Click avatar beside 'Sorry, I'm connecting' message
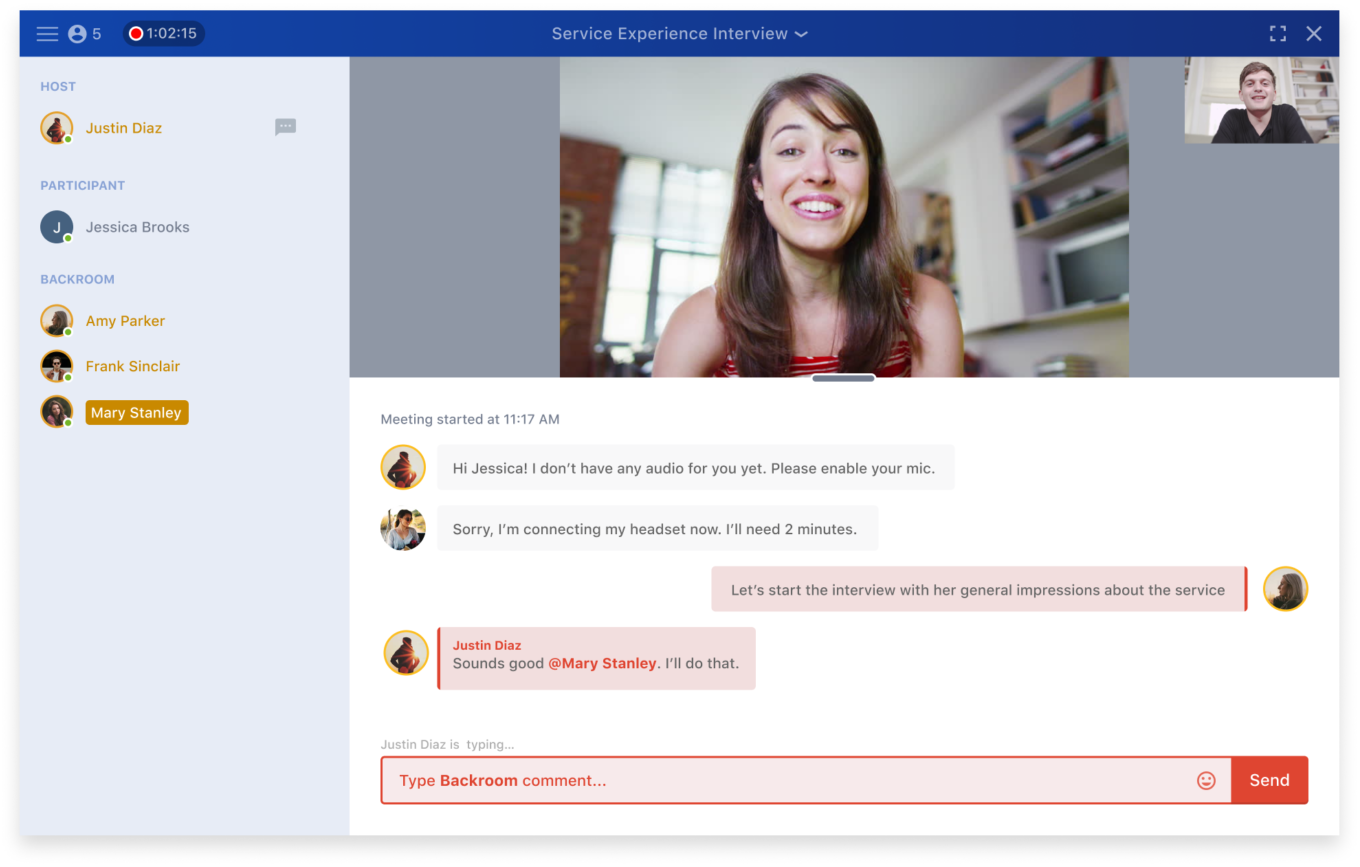Viewport: 1360px width, 867px height. point(403,529)
